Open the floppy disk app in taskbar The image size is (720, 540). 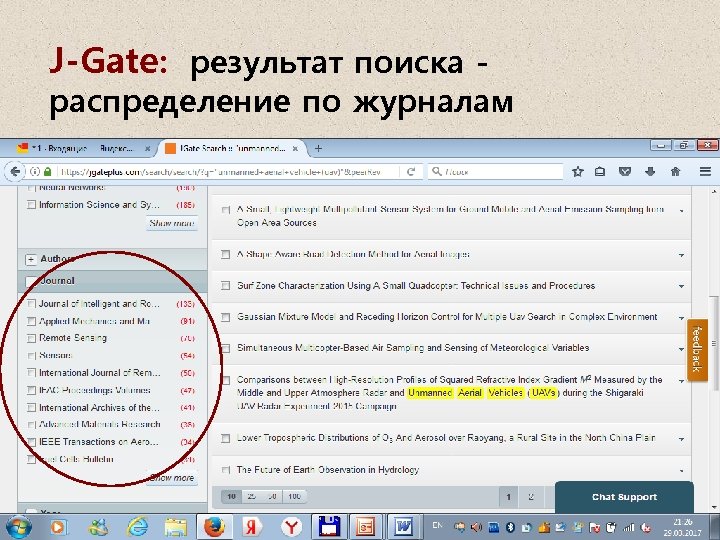tap(329, 527)
